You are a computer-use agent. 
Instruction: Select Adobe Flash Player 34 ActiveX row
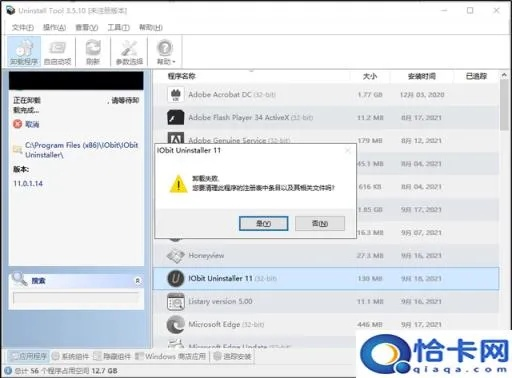click(x=326, y=118)
